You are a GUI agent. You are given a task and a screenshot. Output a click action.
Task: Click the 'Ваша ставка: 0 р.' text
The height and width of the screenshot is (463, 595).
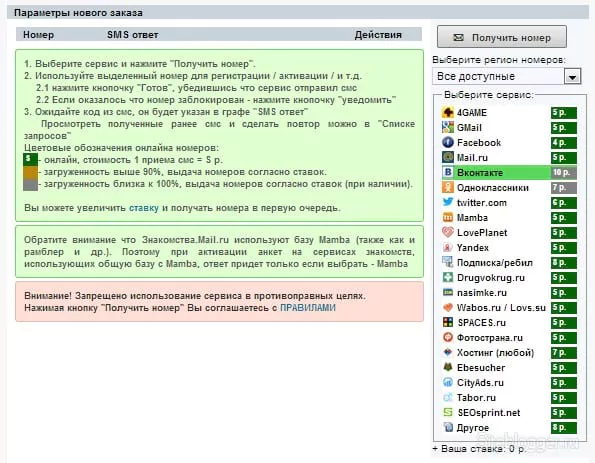(x=483, y=449)
